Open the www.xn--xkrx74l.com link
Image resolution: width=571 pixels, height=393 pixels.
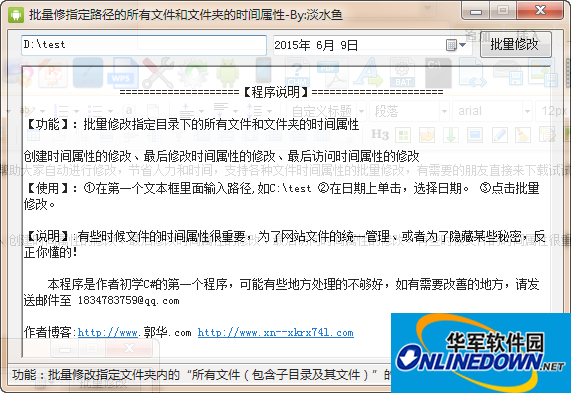tap(276, 332)
